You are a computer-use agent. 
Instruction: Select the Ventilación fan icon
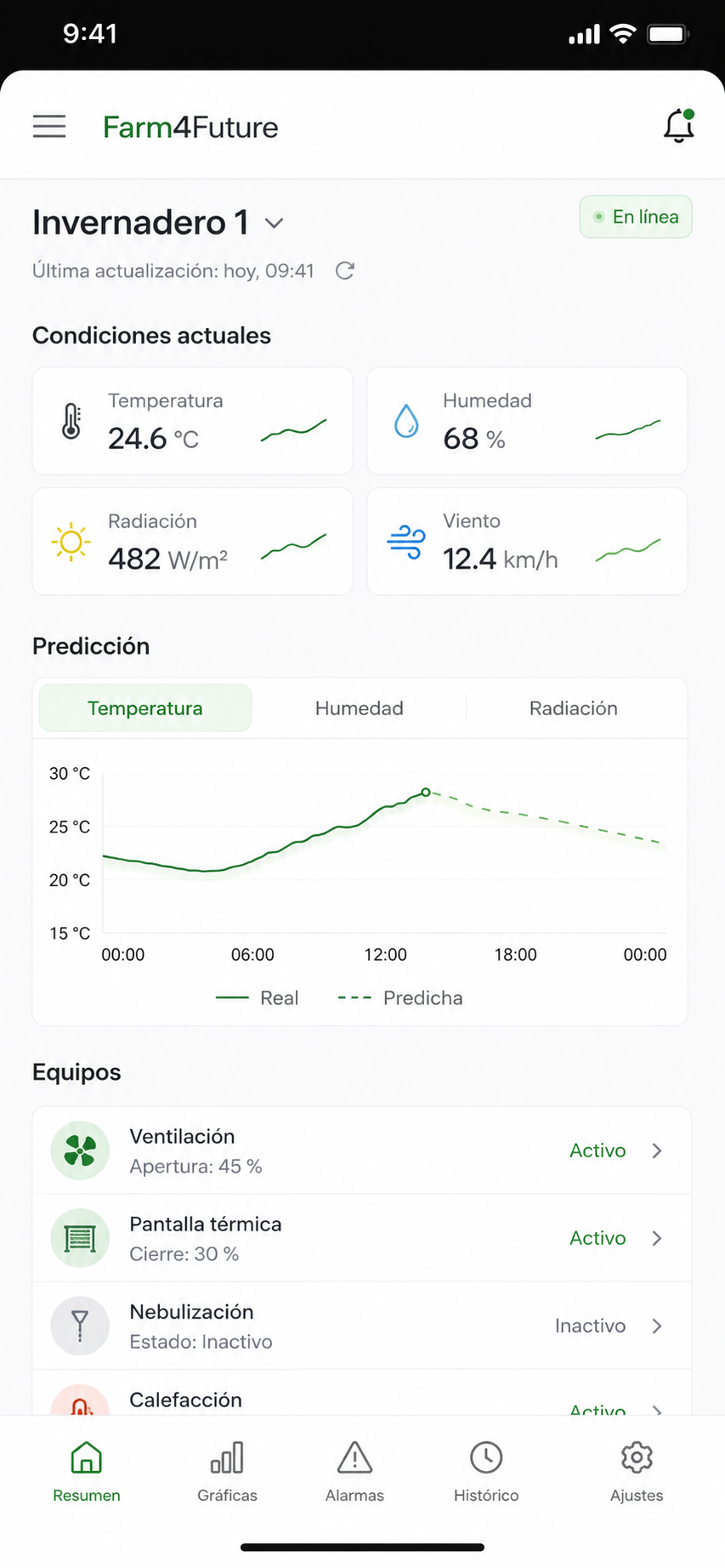point(80,1150)
